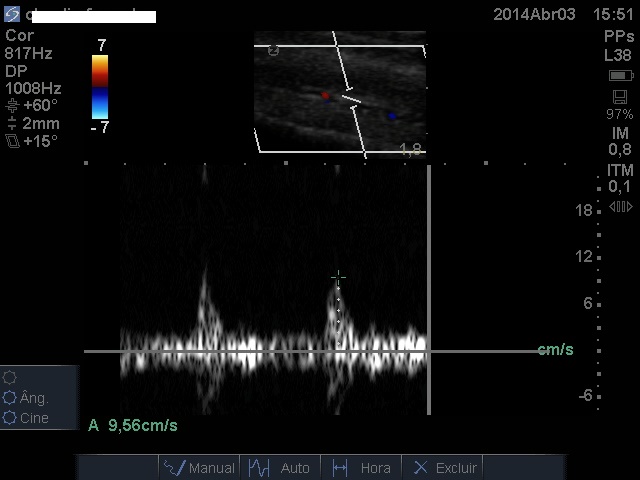Click the L38 transducer label
This screenshot has width=640, height=480.
618,56
